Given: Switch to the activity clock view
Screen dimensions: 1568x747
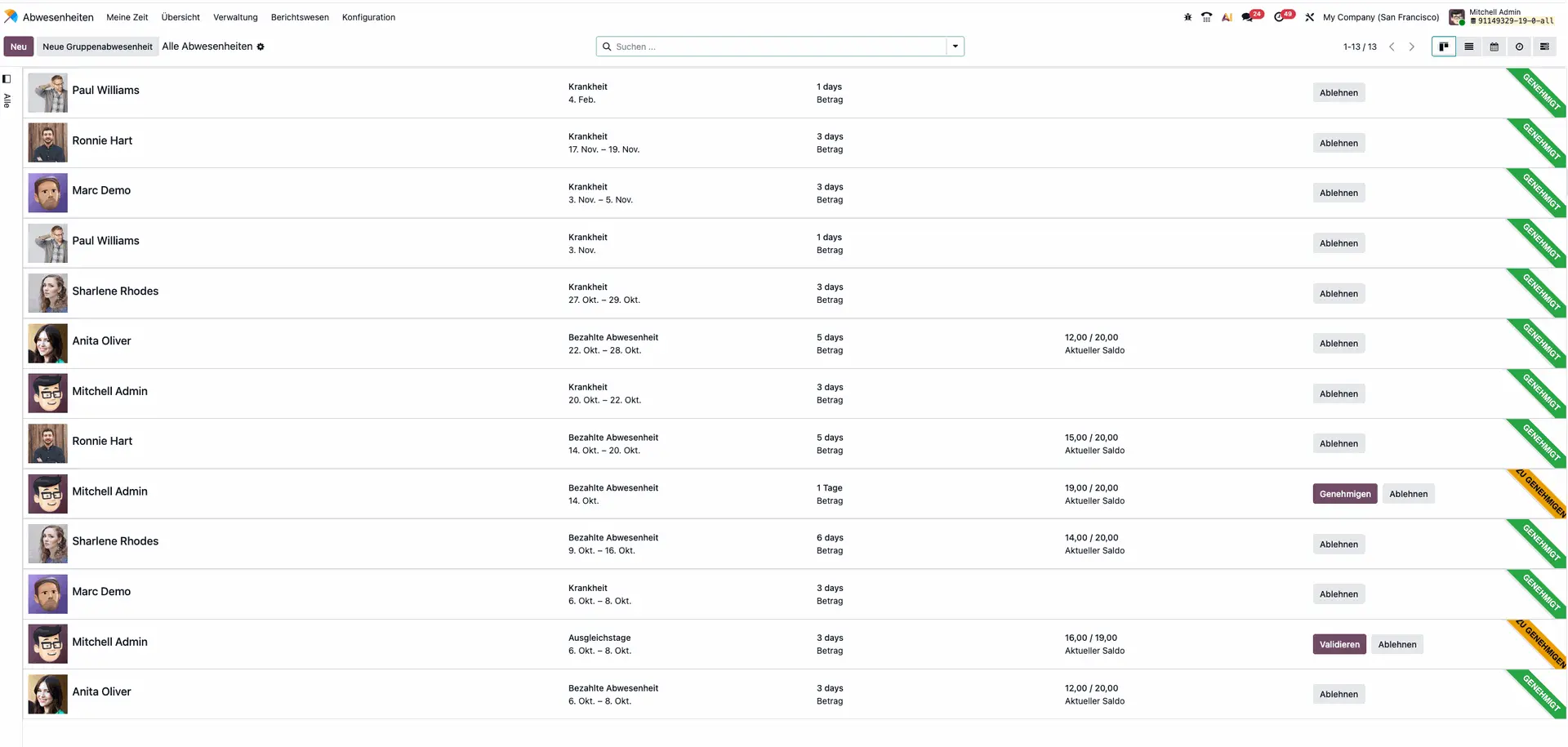Looking at the screenshot, I should click(1519, 47).
